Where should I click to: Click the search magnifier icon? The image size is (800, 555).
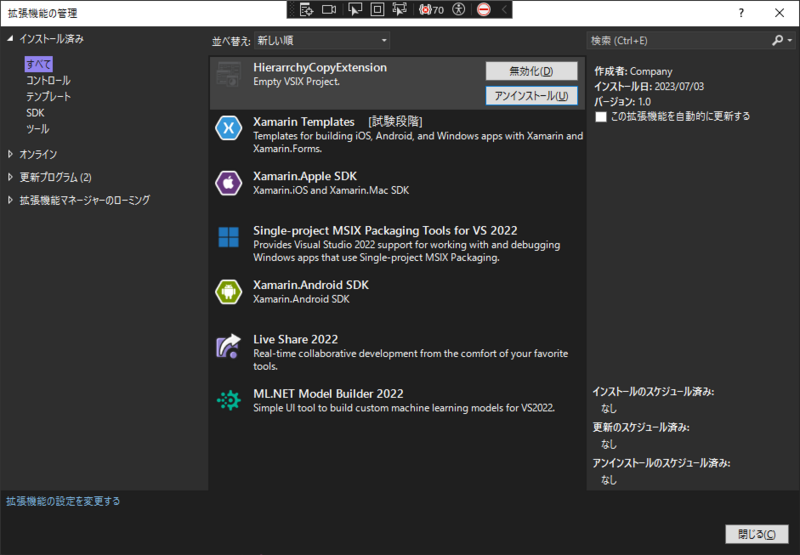(777, 40)
